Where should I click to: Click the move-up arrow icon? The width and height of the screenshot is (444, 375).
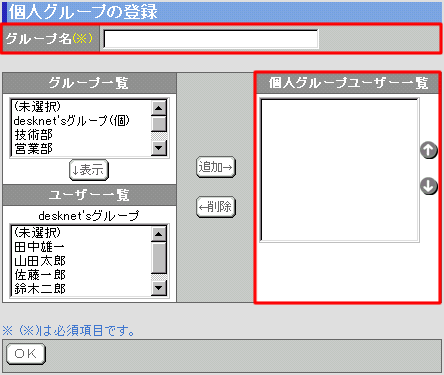pyautogui.click(x=429, y=150)
